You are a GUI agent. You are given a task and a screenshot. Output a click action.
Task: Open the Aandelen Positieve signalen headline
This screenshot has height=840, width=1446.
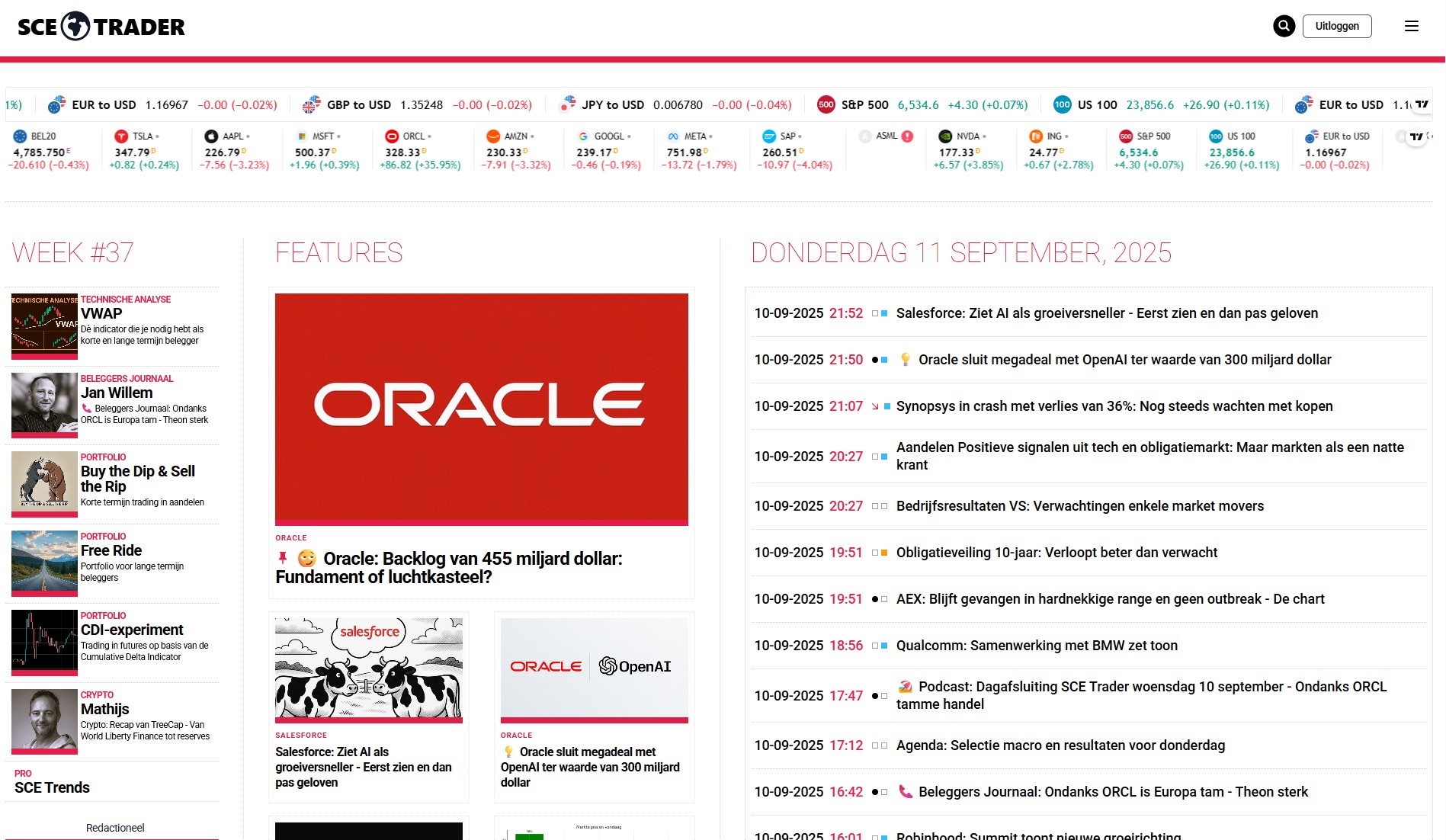click(1150, 456)
